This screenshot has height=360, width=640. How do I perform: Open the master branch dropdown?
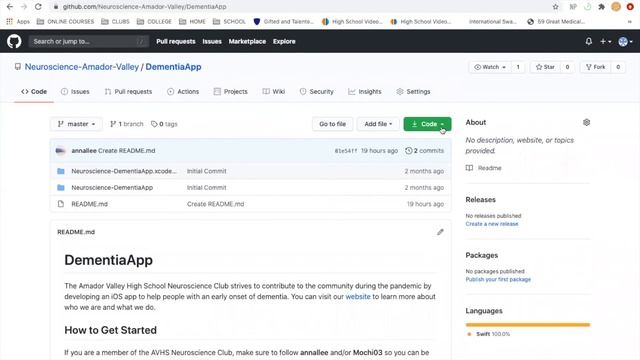[76, 124]
